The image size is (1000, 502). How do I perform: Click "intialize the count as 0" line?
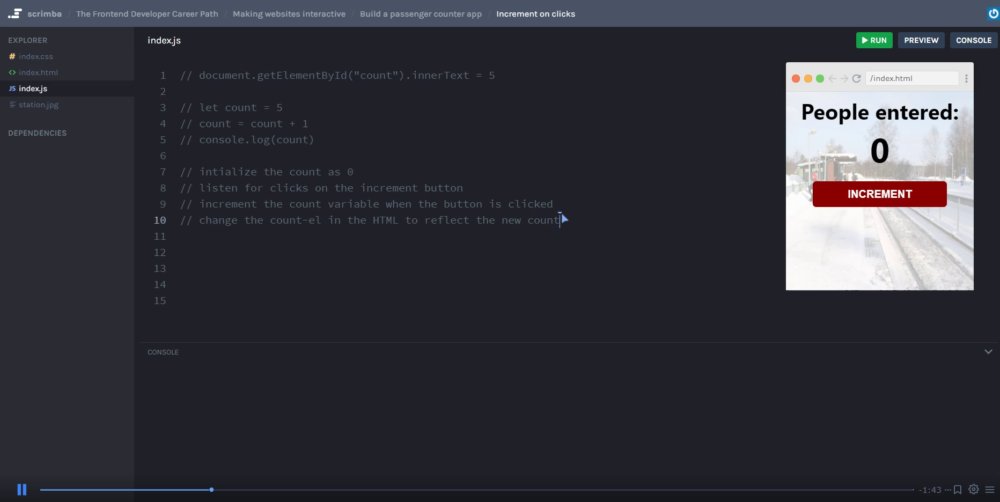click(267, 172)
